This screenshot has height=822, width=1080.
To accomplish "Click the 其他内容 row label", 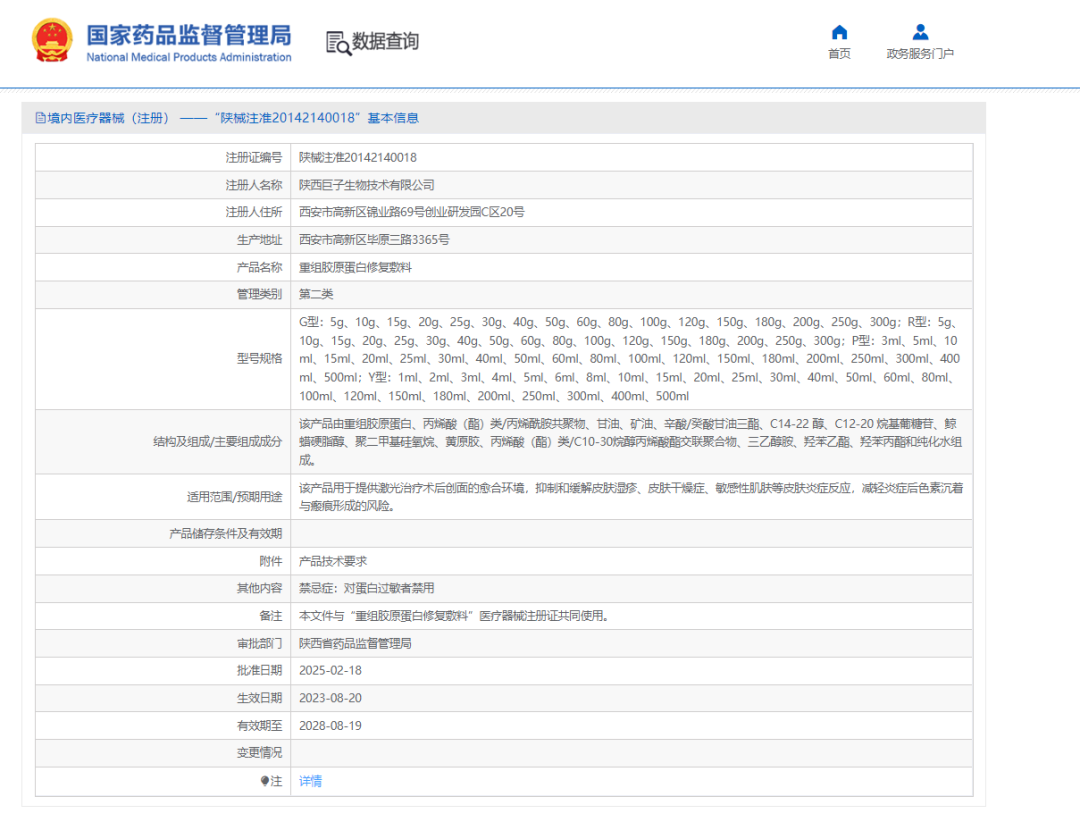I will point(260,588).
